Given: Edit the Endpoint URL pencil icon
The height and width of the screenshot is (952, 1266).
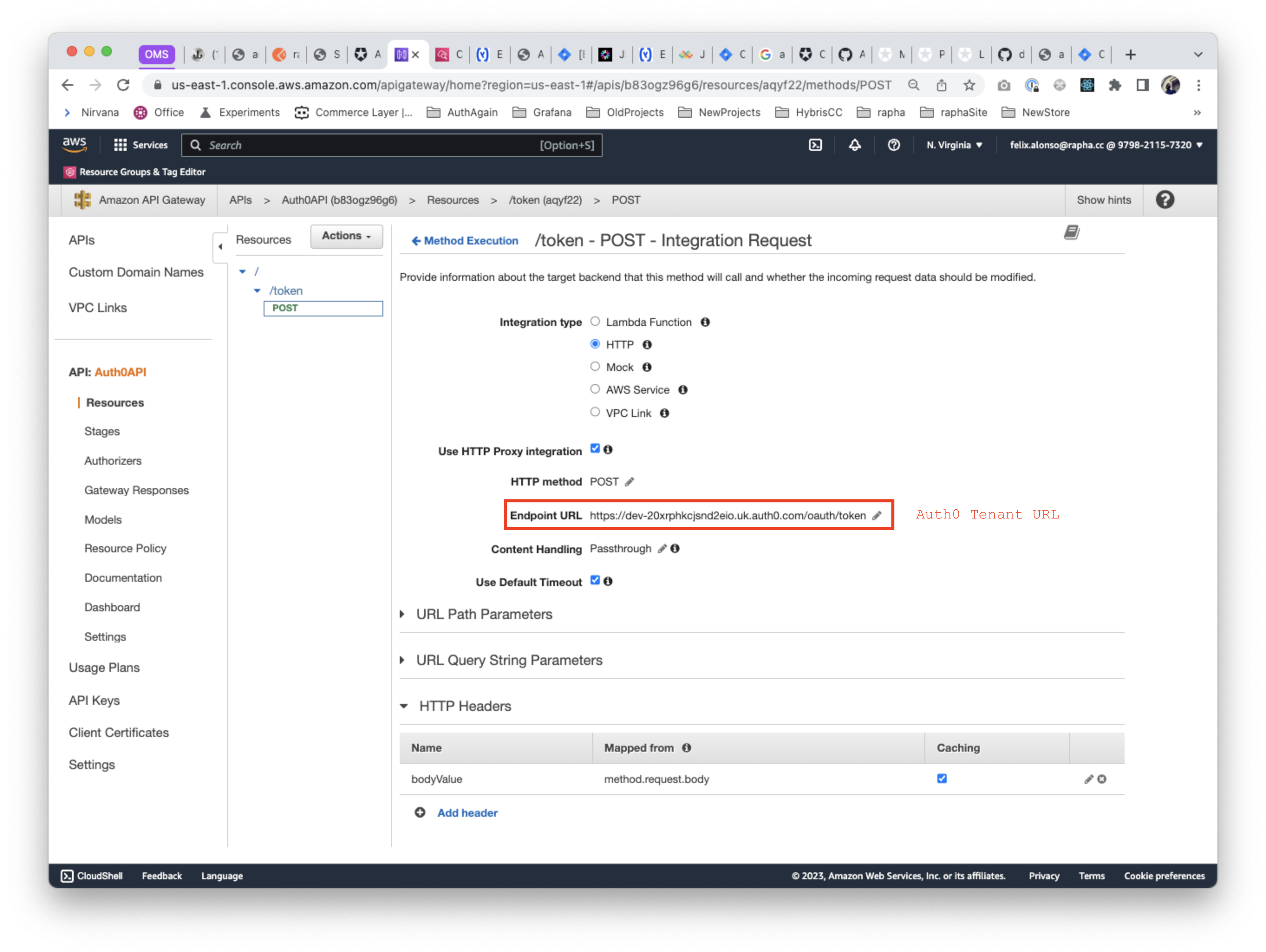Looking at the screenshot, I should point(877,515).
